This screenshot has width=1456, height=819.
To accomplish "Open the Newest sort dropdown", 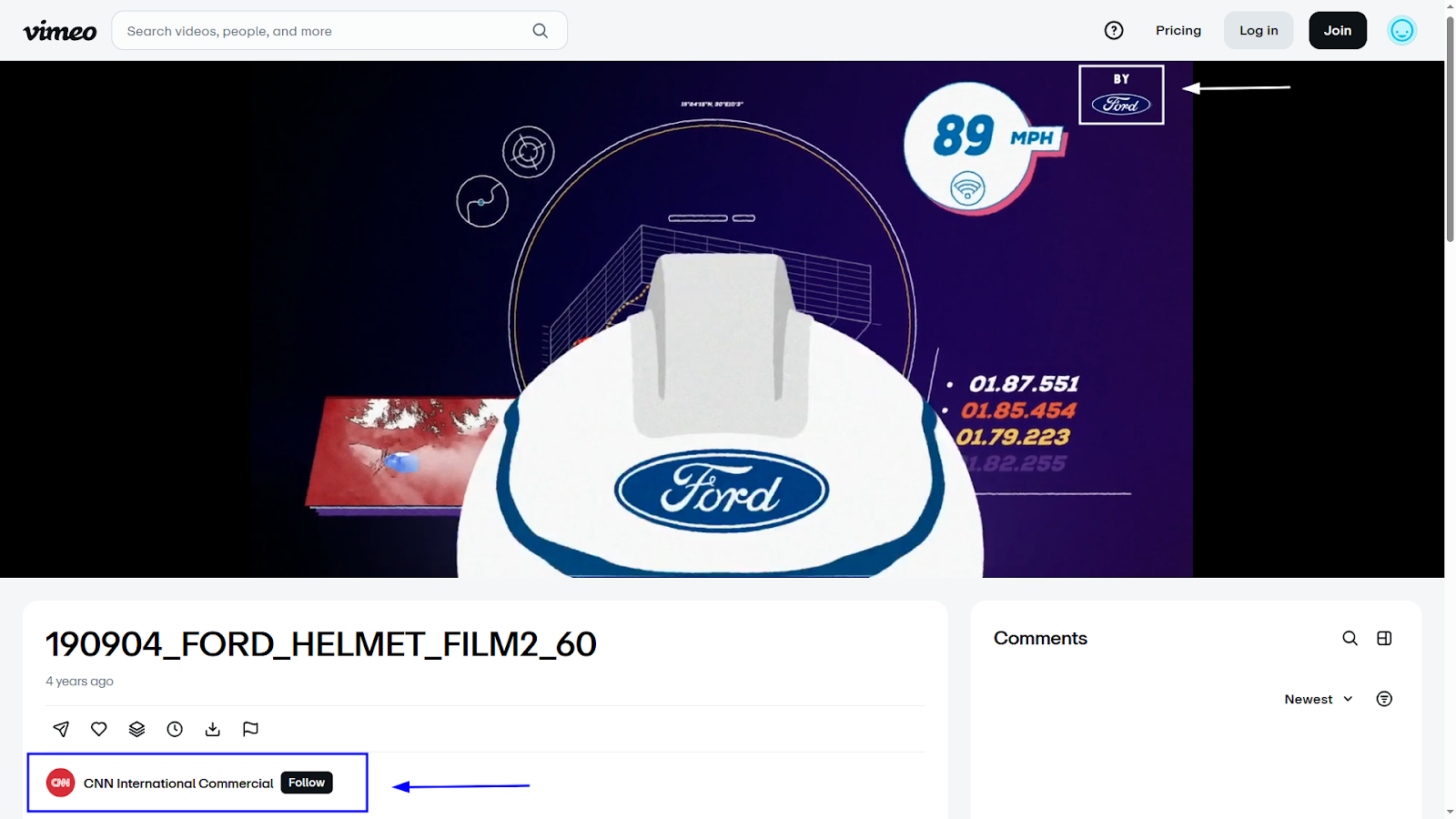I will click(x=1319, y=699).
